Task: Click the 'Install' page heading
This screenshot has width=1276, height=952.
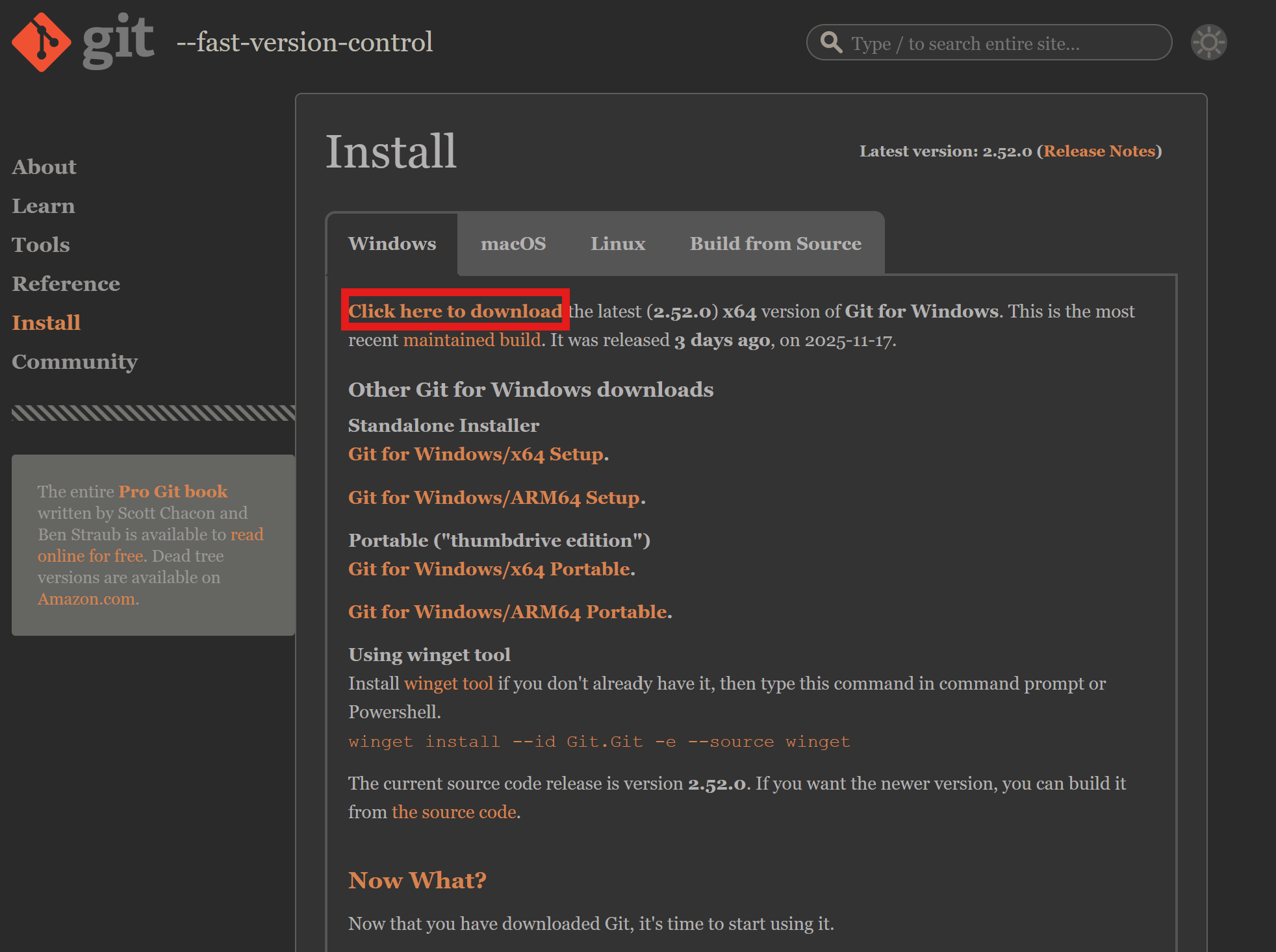Action: [x=391, y=151]
